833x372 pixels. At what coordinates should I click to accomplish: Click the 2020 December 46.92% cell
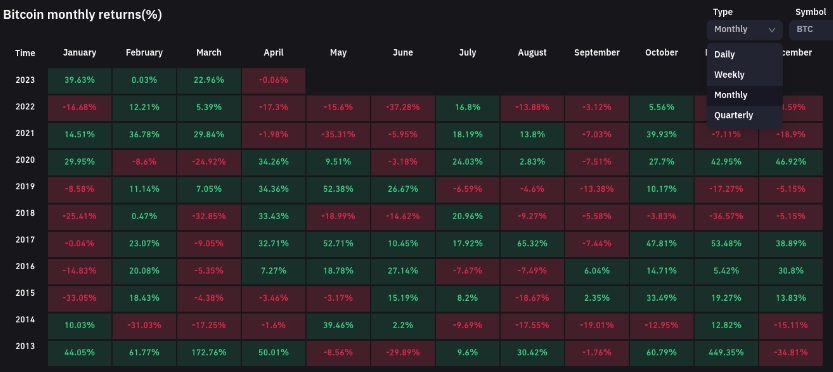(791, 162)
